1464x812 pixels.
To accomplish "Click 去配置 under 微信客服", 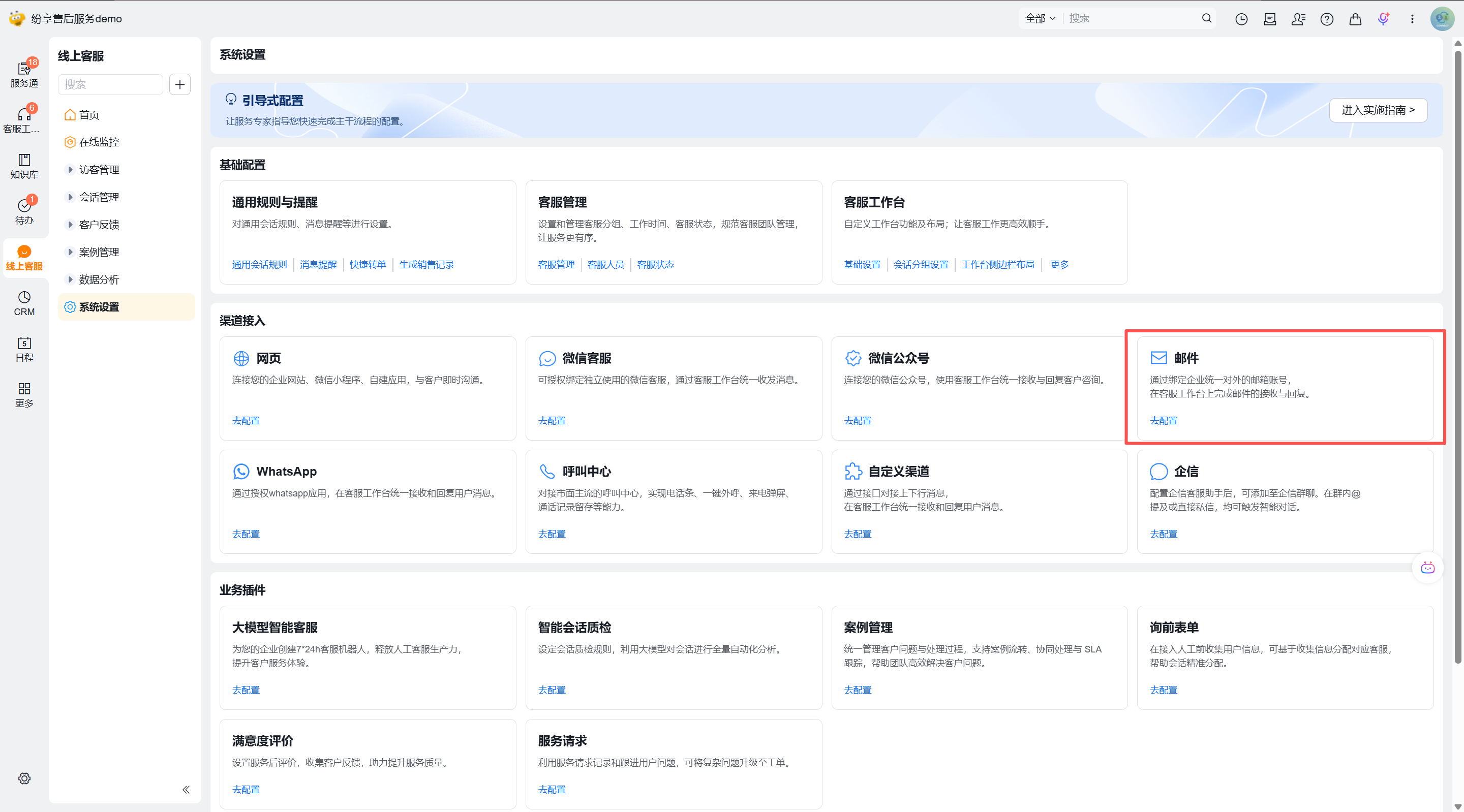I will coord(551,421).
